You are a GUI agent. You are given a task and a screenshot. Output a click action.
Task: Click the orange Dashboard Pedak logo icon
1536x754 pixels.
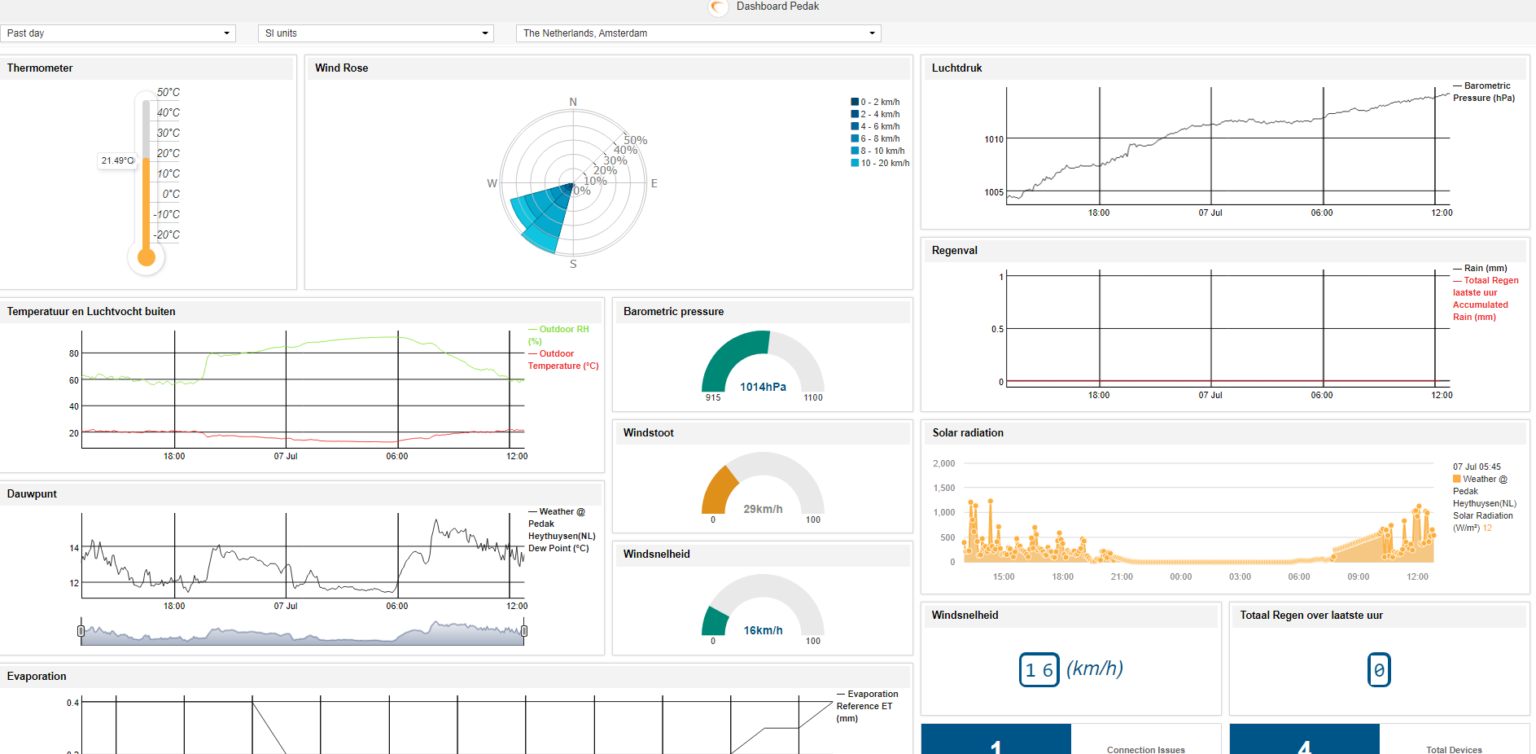click(718, 8)
